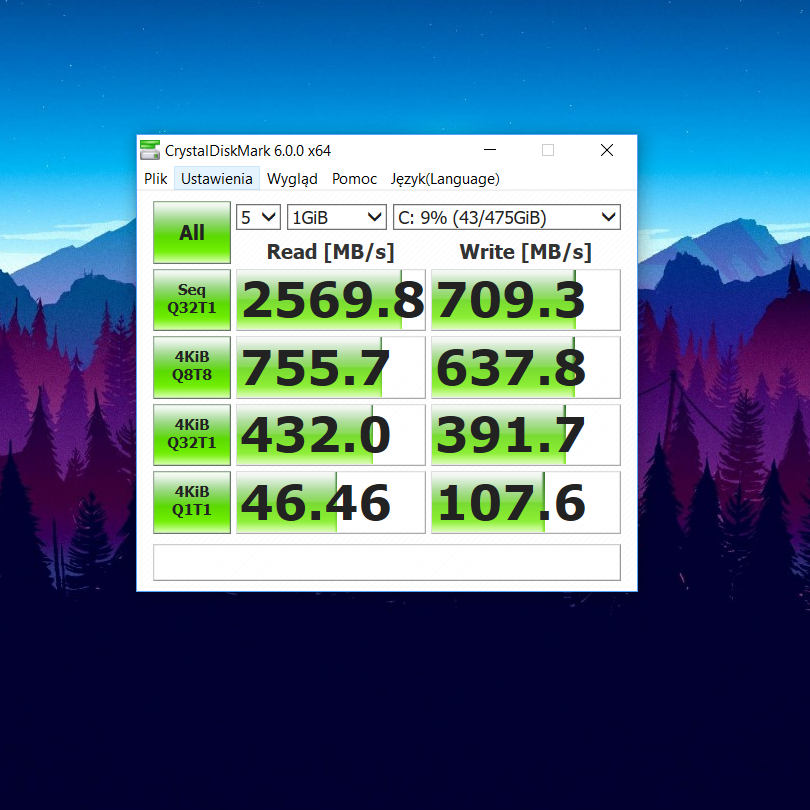The width and height of the screenshot is (810, 810).
Task: Start the Seq Q32T1 test
Action: tap(192, 300)
